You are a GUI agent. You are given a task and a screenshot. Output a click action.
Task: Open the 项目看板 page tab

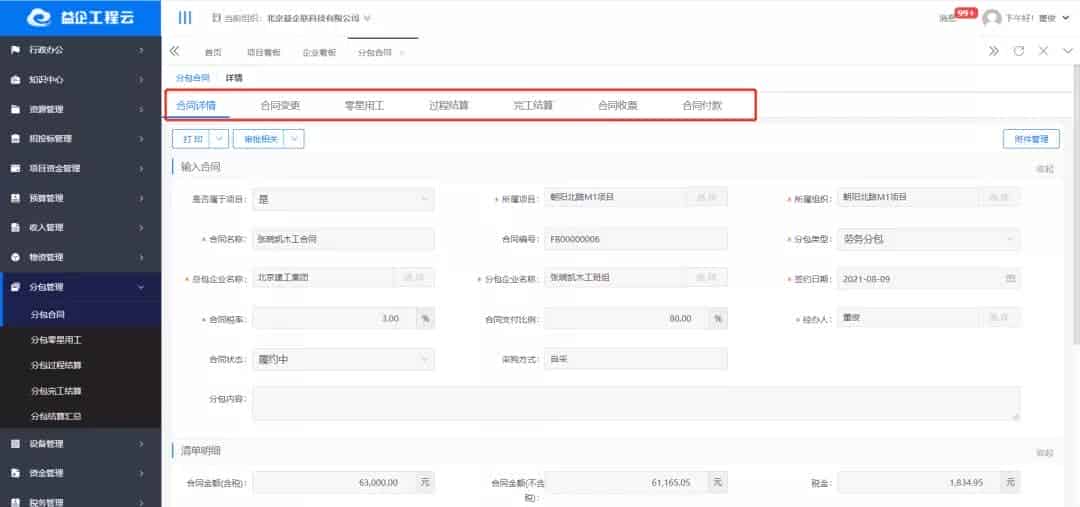264,53
